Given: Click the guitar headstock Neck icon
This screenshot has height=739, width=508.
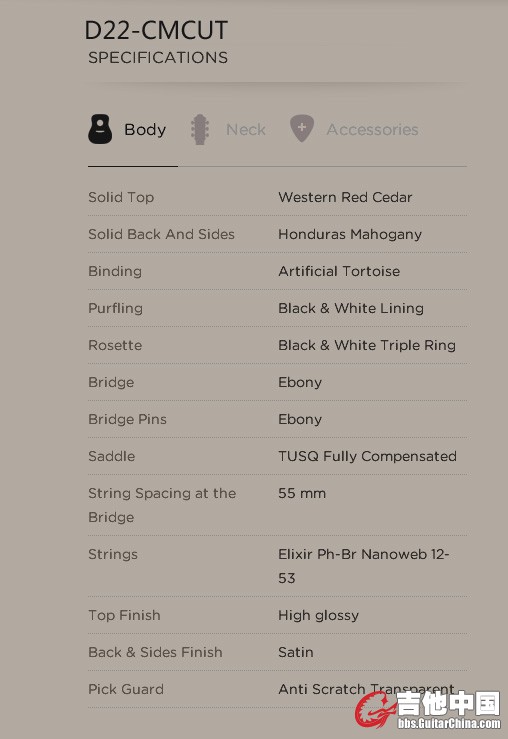Looking at the screenshot, I should (200, 129).
